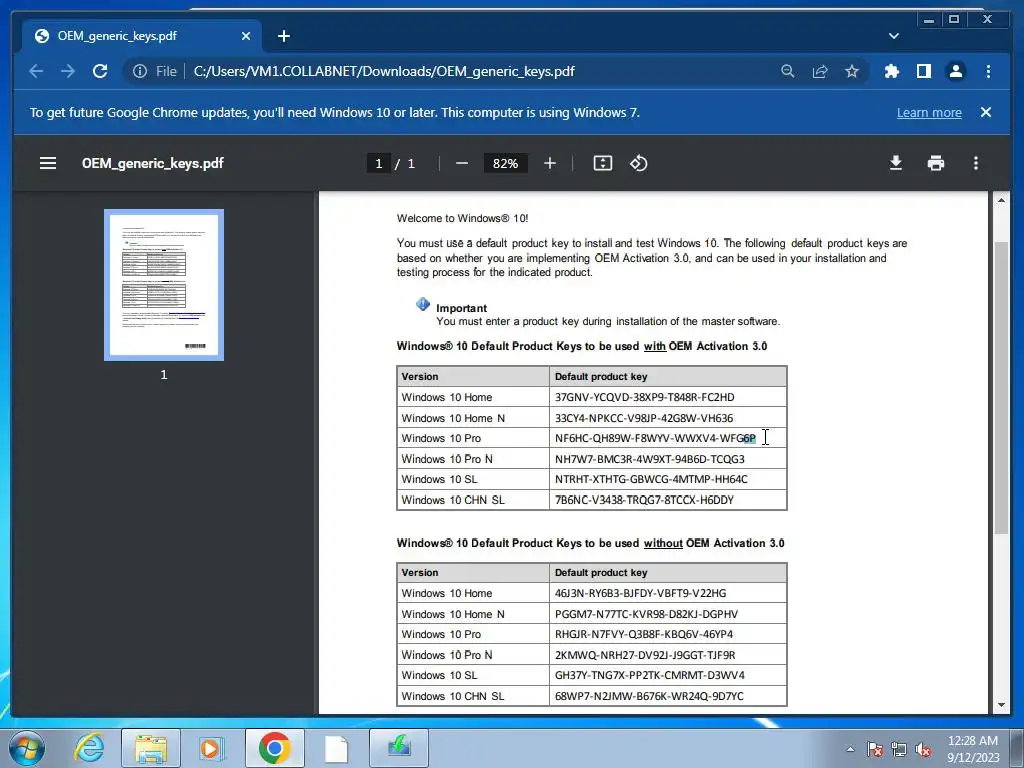Open the Windows Start menu orb
1024x768 pixels.
pyautogui.click(x=27, y=748)
